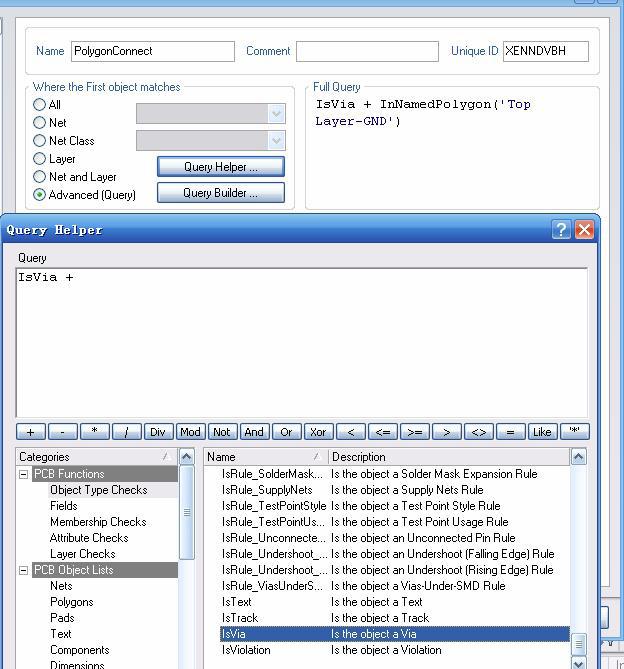The height and width of the screenshot is (669, 624).
Task: Insert the less-than operator
Action: pos(351,432)
